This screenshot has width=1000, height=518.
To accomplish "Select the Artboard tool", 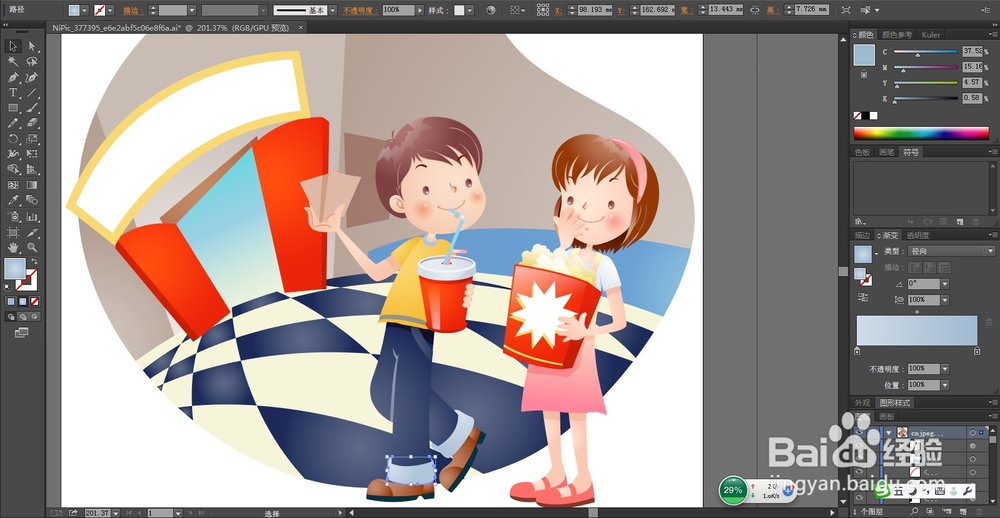I will point(13,232).
